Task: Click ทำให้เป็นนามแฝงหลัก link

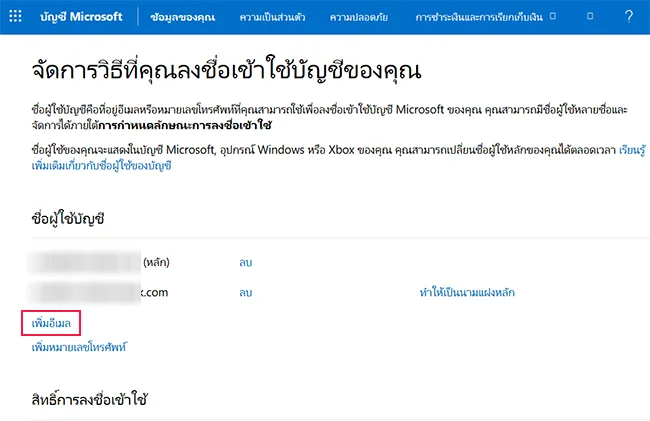Action: (467, 293)
